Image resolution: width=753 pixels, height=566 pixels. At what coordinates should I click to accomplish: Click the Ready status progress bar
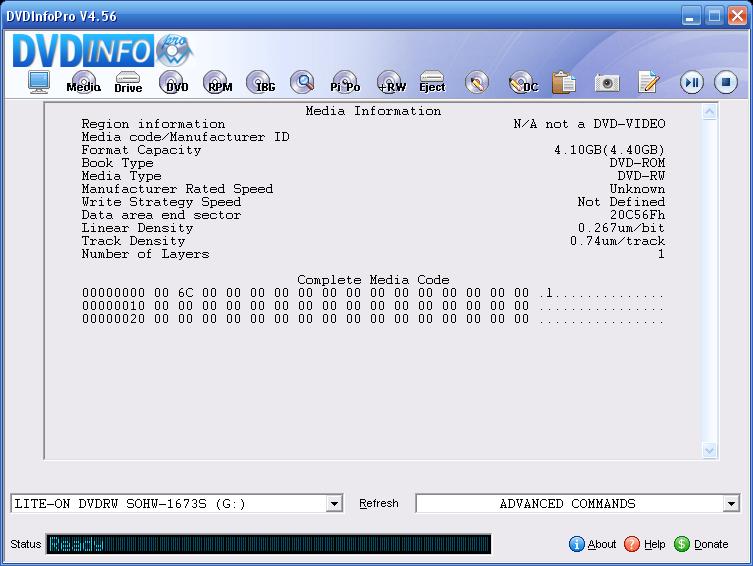pyautogui.click(x=268, y=544)
